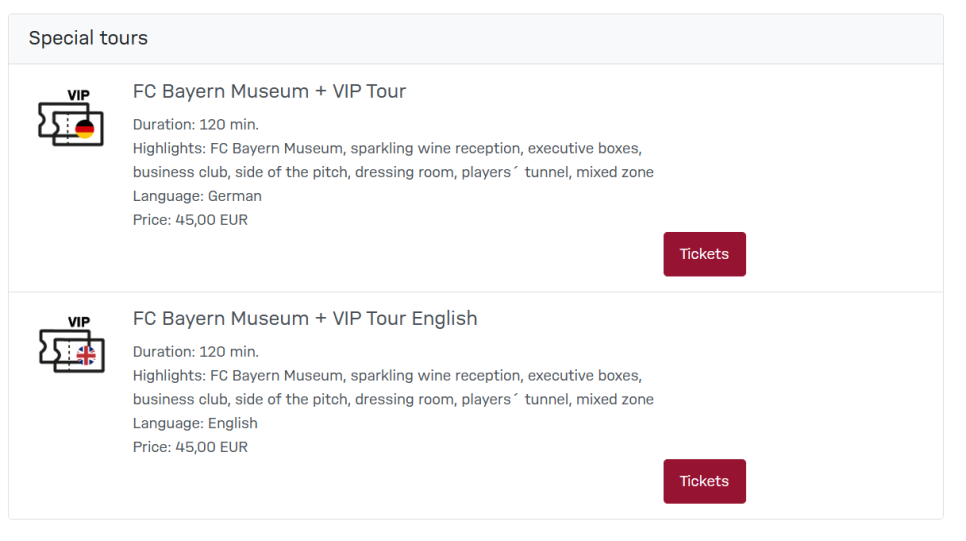Screen dimensions: 966x541
Task: Select the Special tours section header
Action: click(88, 38)
